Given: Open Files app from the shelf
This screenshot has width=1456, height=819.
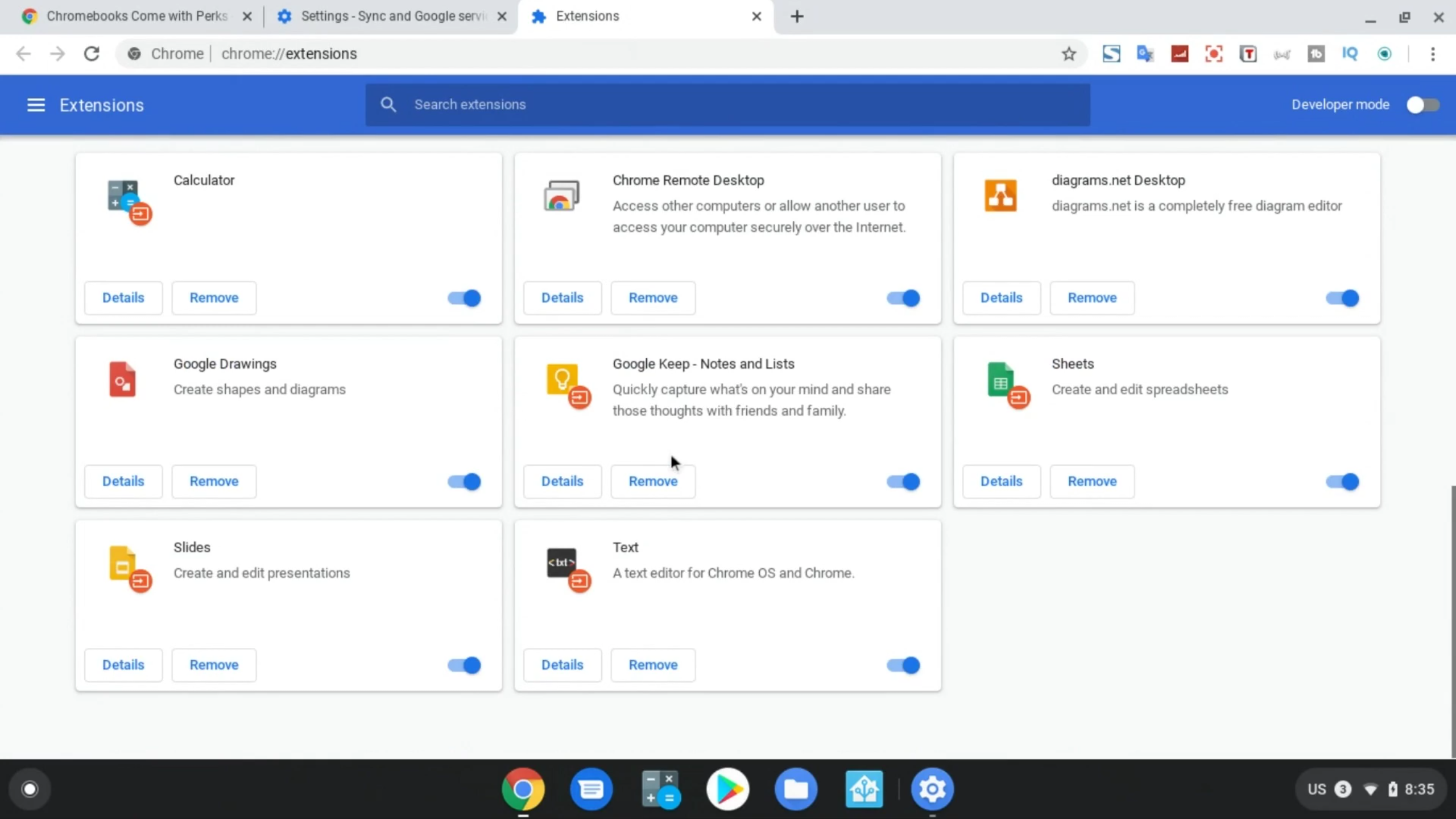Looking at the screenshot, I should (796, 789).
